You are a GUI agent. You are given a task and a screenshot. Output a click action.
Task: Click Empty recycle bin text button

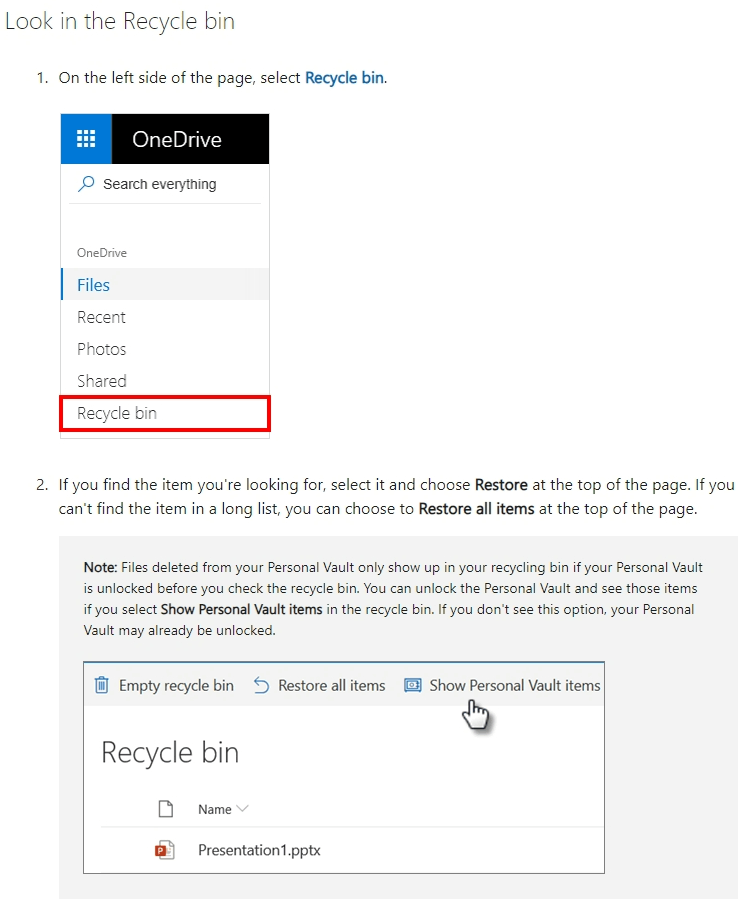click(x=176, y=685)
